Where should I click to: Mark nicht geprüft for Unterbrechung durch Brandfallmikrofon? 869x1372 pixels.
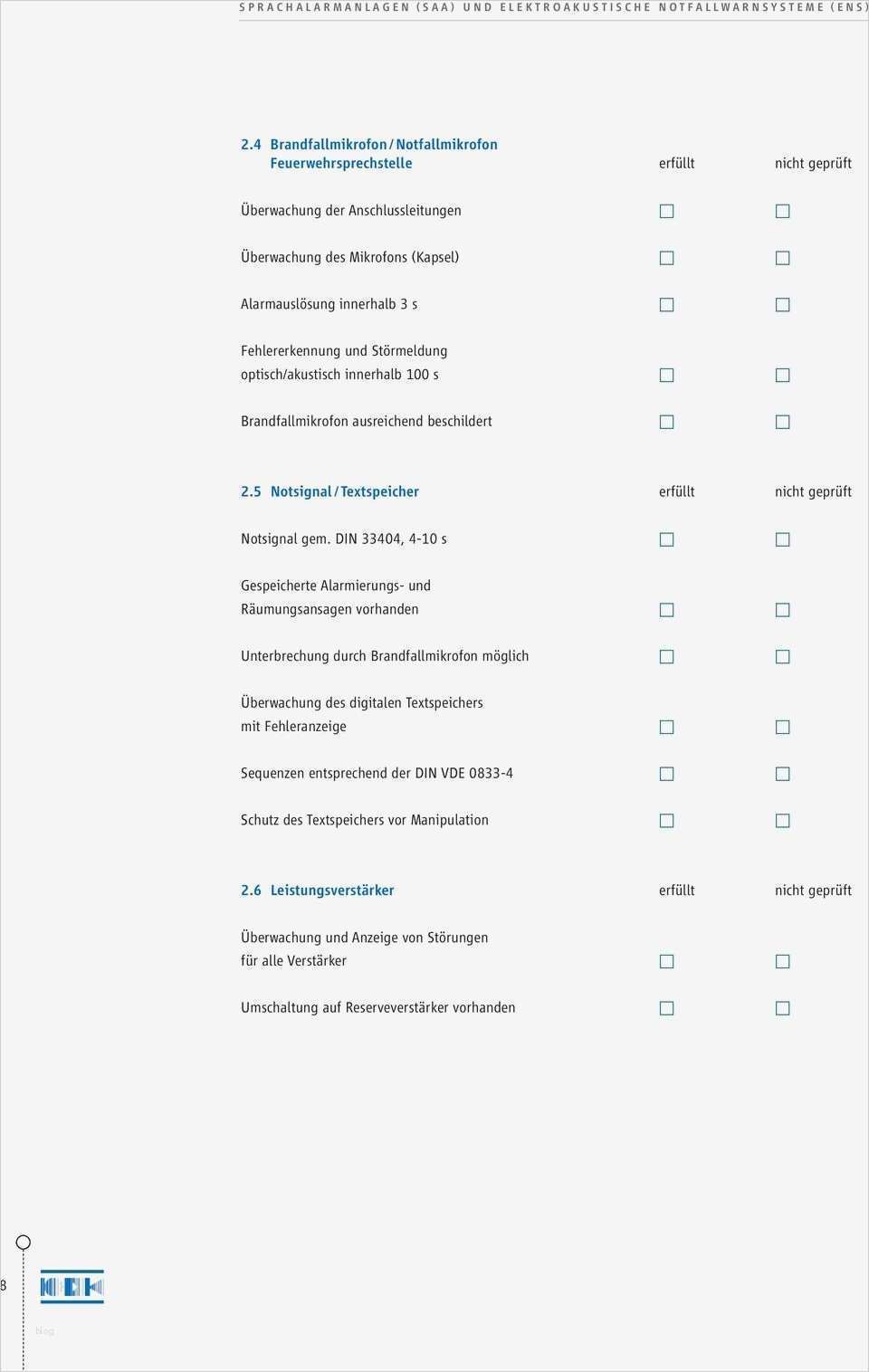coord(783,657)
